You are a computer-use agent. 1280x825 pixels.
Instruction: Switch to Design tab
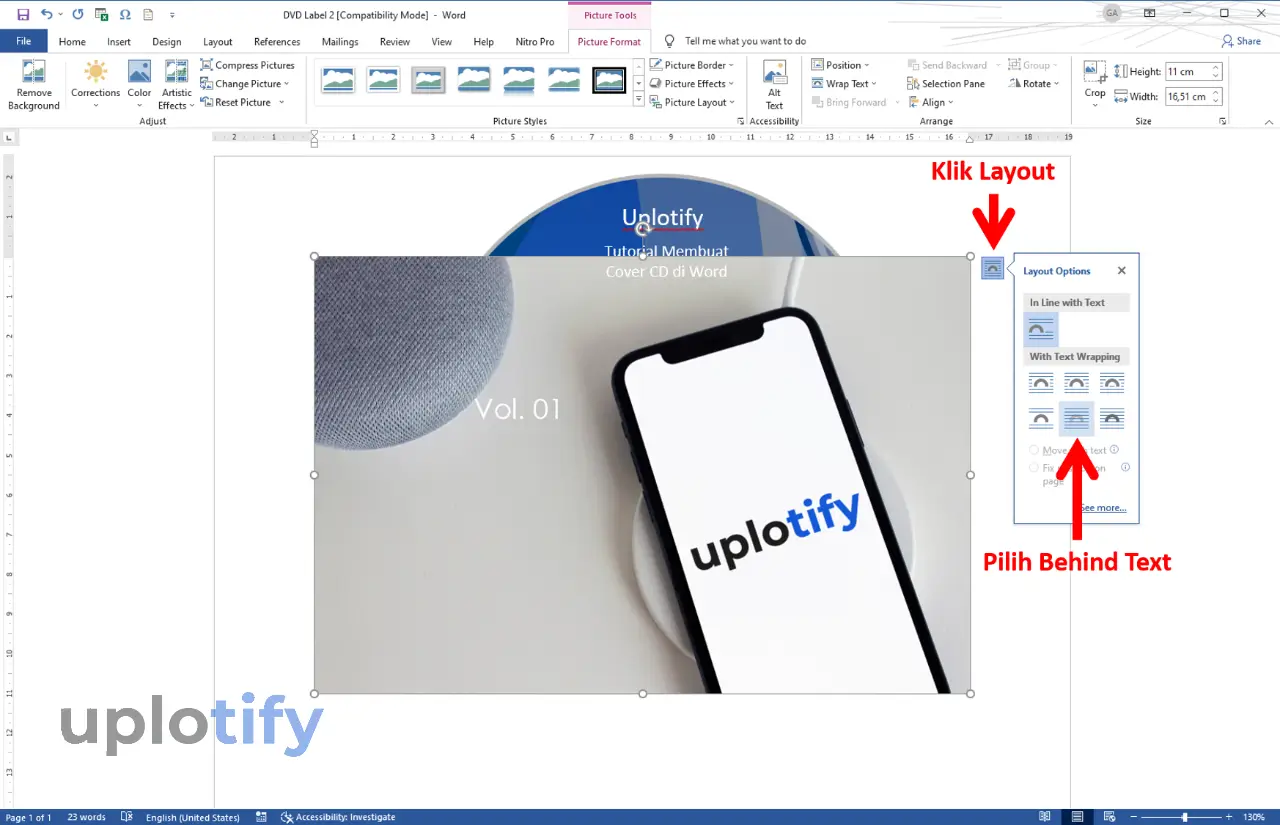point(167,42)
